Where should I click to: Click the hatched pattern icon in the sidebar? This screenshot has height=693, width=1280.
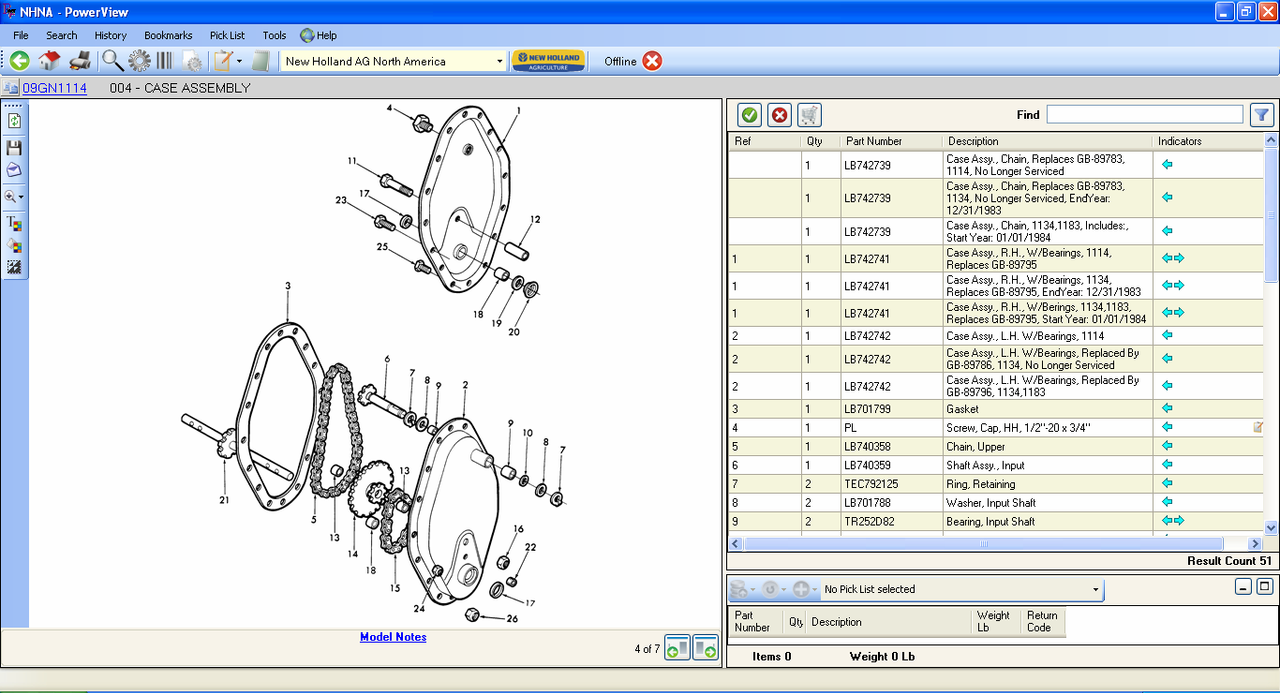point(14,267)
